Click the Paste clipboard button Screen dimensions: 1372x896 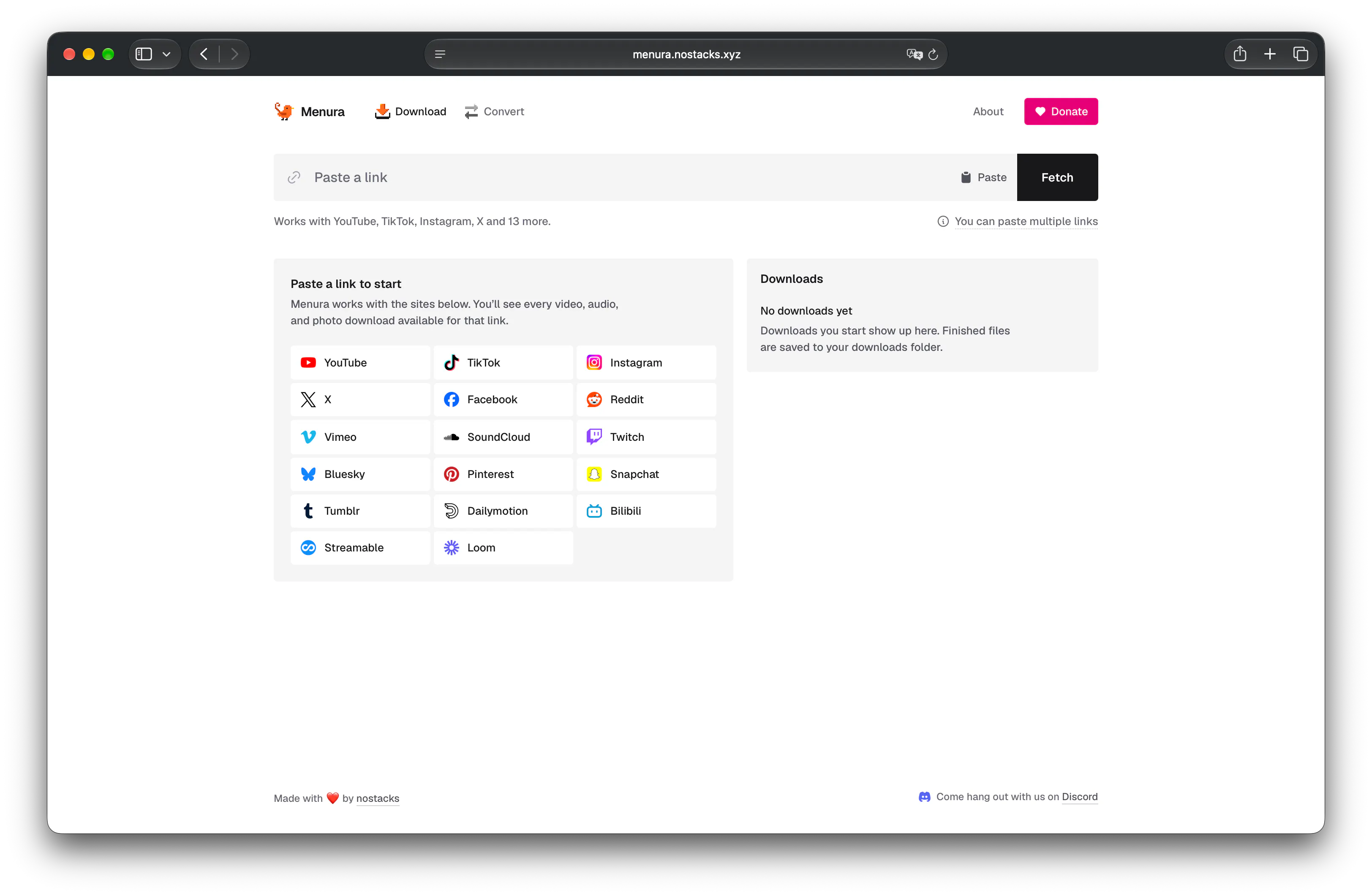click(983, 177)
